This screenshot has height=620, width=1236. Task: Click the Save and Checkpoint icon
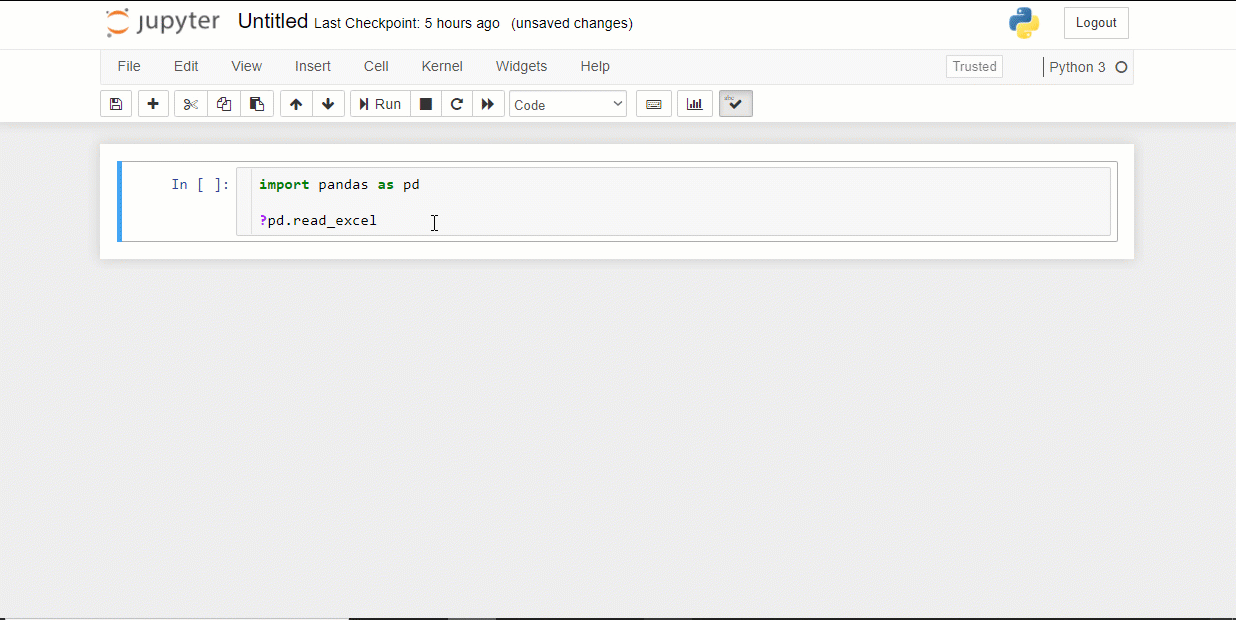pyautogui.click(x=116, y=104)
